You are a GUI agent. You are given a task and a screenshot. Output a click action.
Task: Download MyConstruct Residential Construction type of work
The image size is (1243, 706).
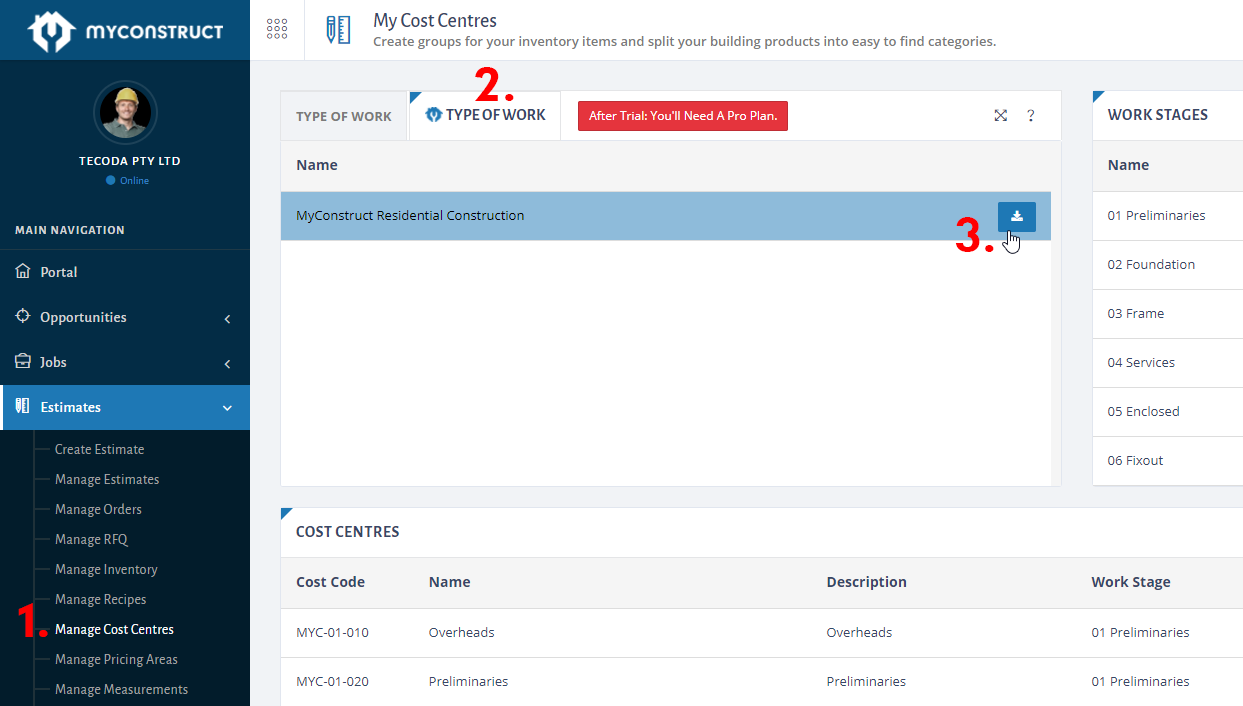(1017, 216)
